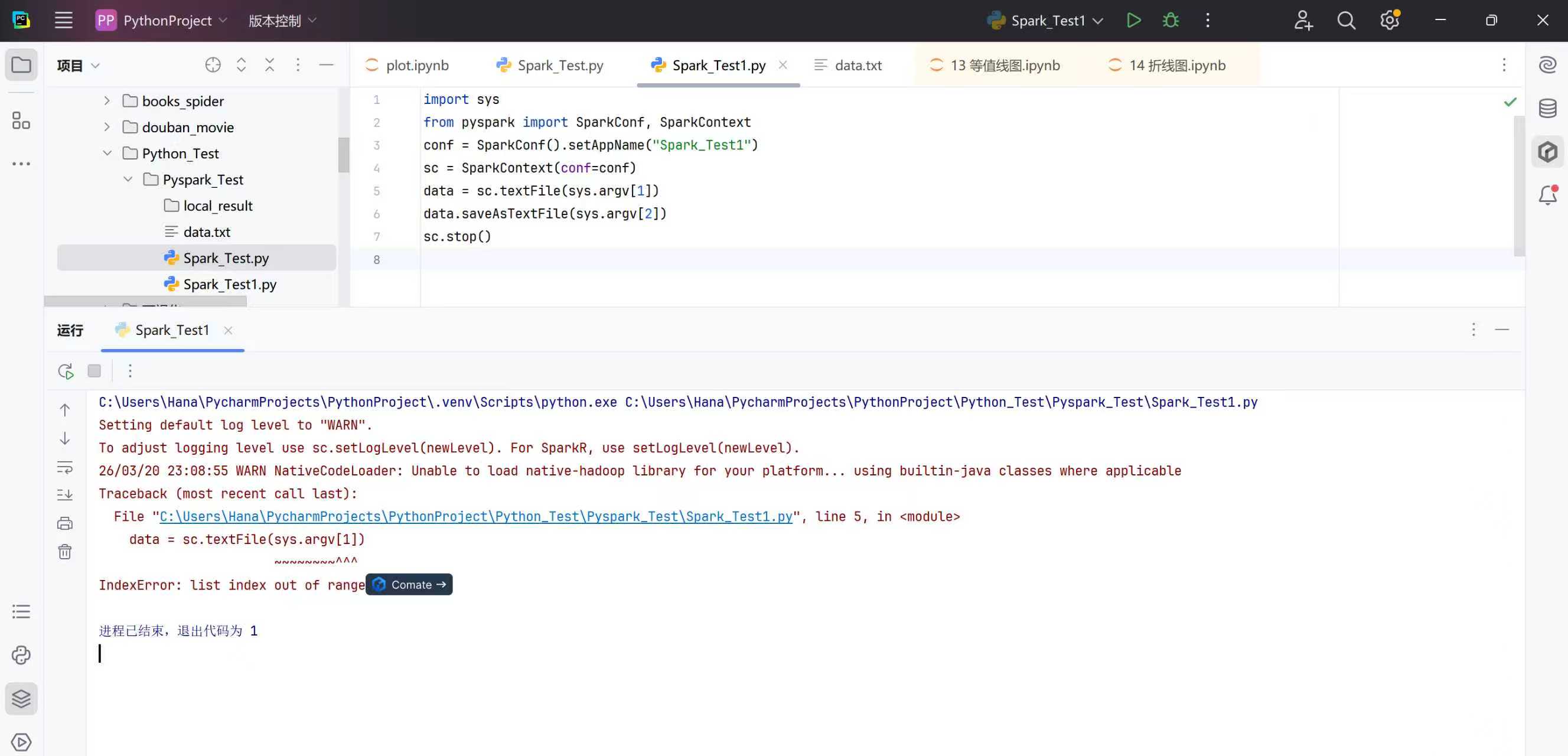The image size is (1568, 756).
Task: Start debugging with the bug icon
Action: click(1170, 21)
